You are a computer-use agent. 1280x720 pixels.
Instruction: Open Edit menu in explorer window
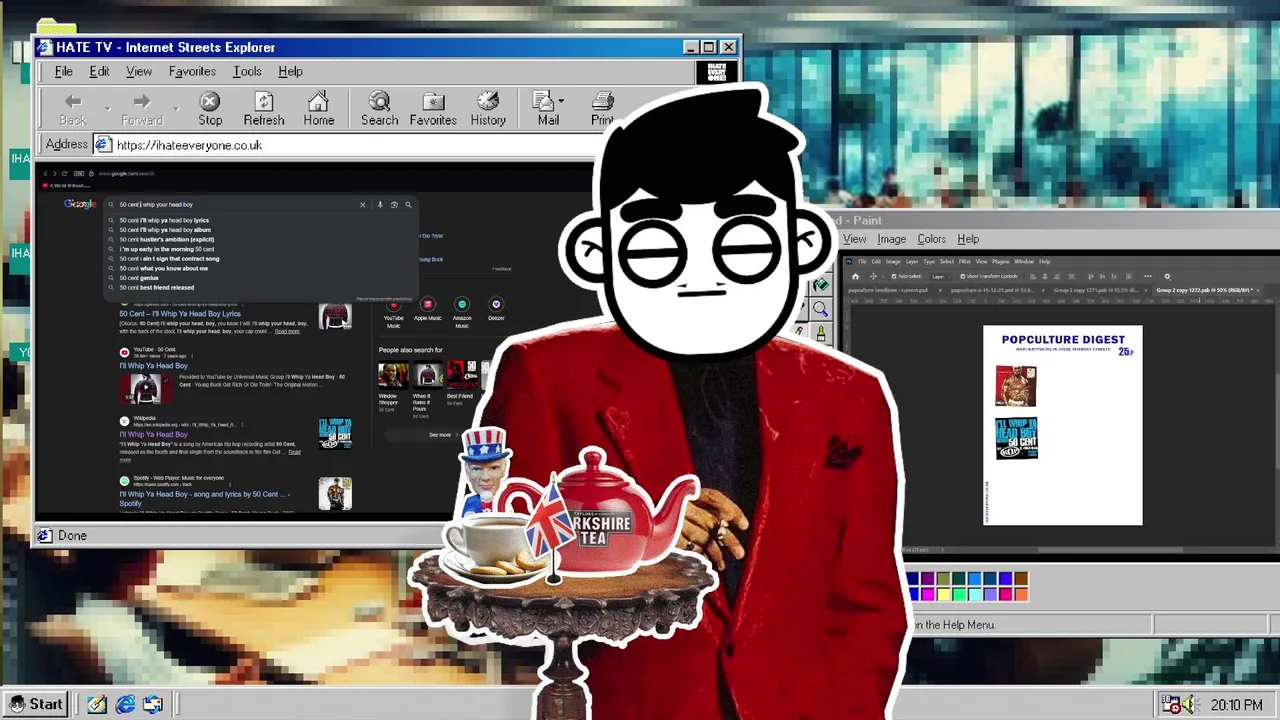tap(99, 71)
